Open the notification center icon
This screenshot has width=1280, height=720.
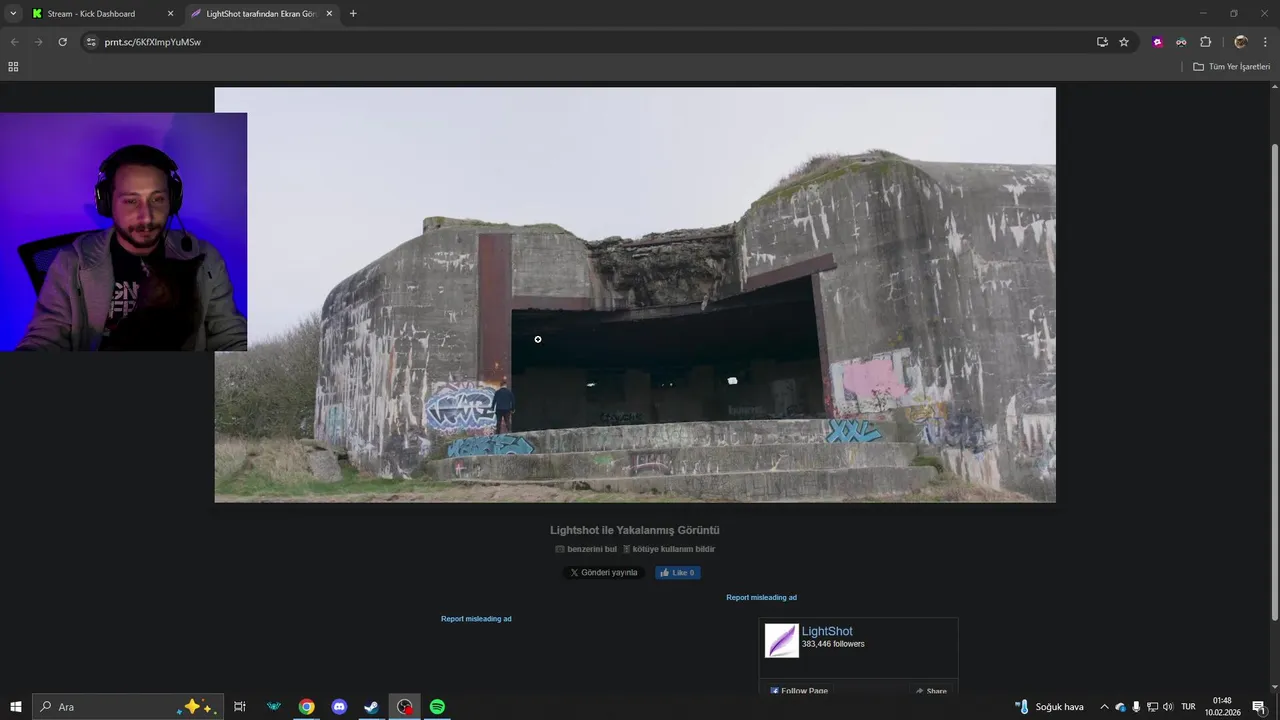pyautogui.click(x=1259, y=707)
